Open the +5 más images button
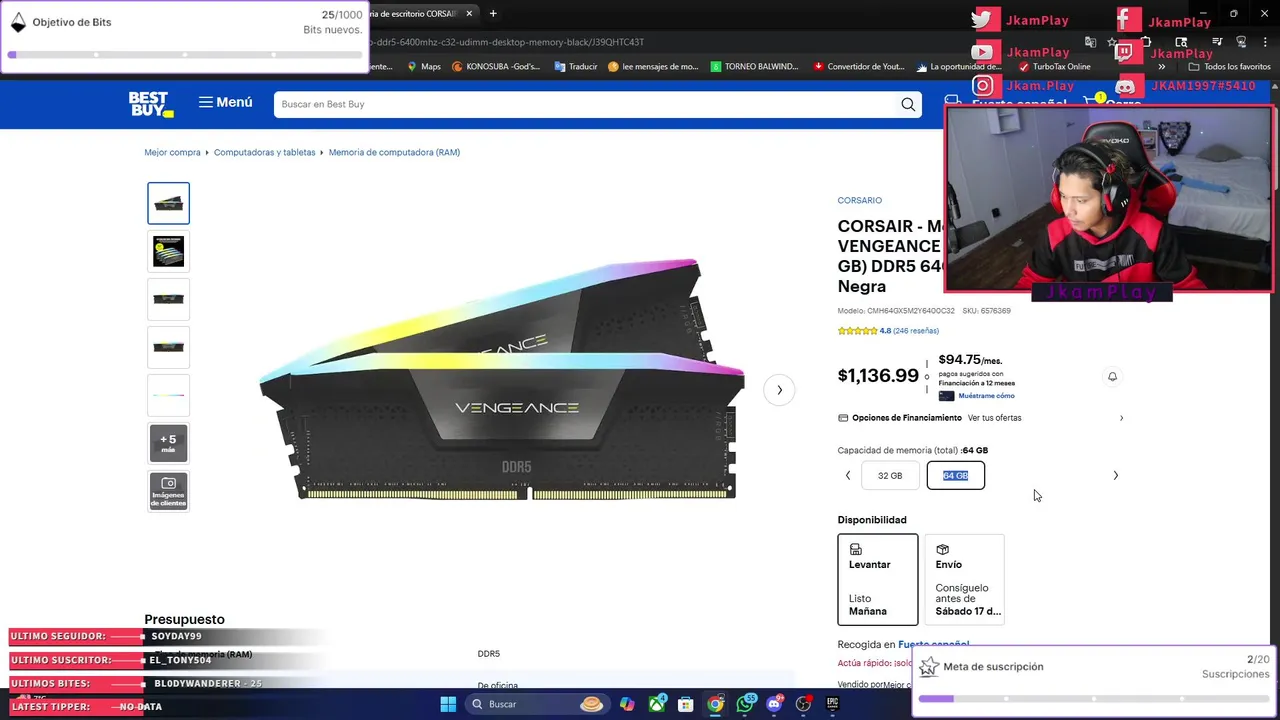The height and width of the screenshot is (720, 1280). click(168, 443)
